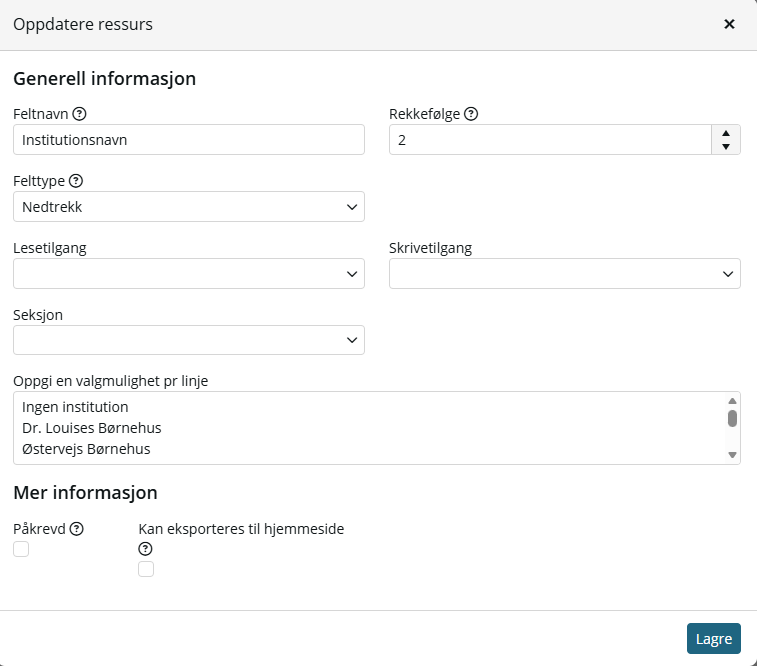This screenshot has height=666, width=757.
Task: Click the 'Ingen institution' line
Action: [x=75, y=407]
